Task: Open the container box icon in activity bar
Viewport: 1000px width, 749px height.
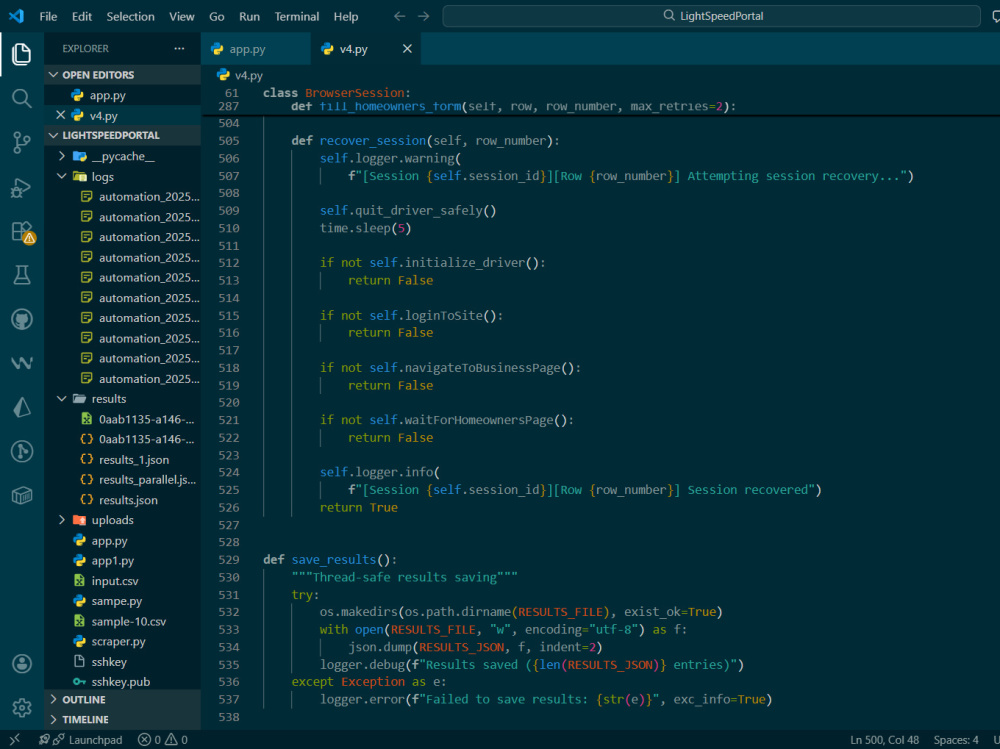Action: (x=22, y=496)
